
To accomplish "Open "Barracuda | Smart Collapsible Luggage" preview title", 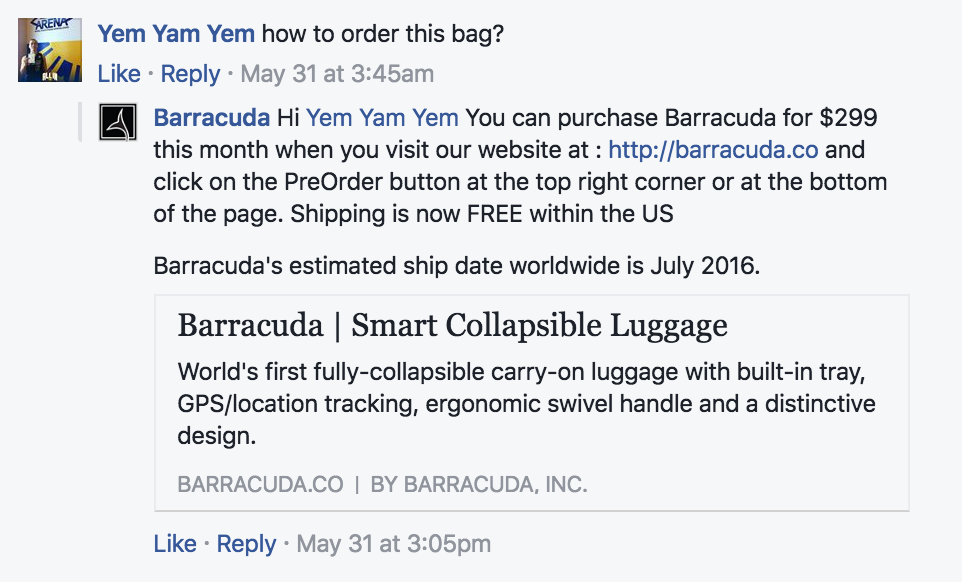I will tap(452, 325).
